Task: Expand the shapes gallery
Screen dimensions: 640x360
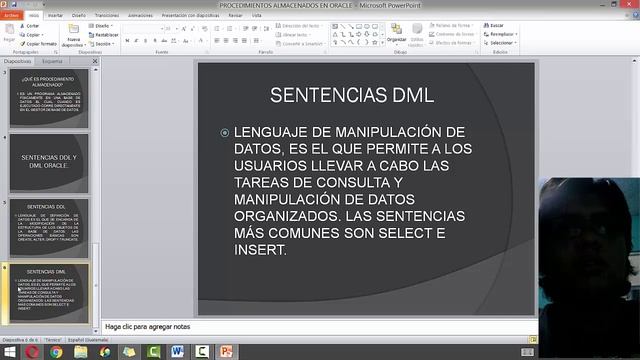Action: (382, 43)
